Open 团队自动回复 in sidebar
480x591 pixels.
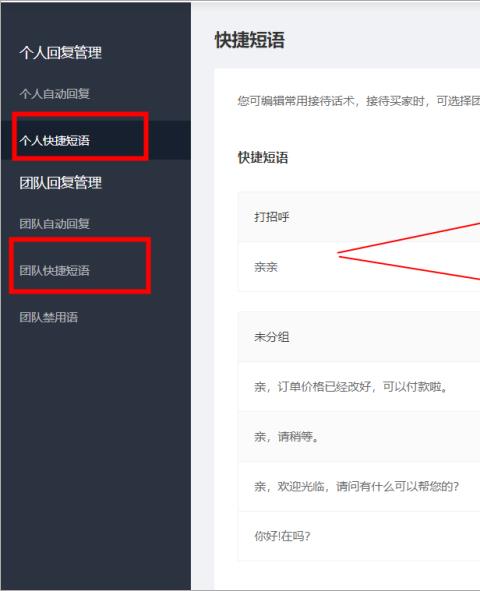pos(55,224)
